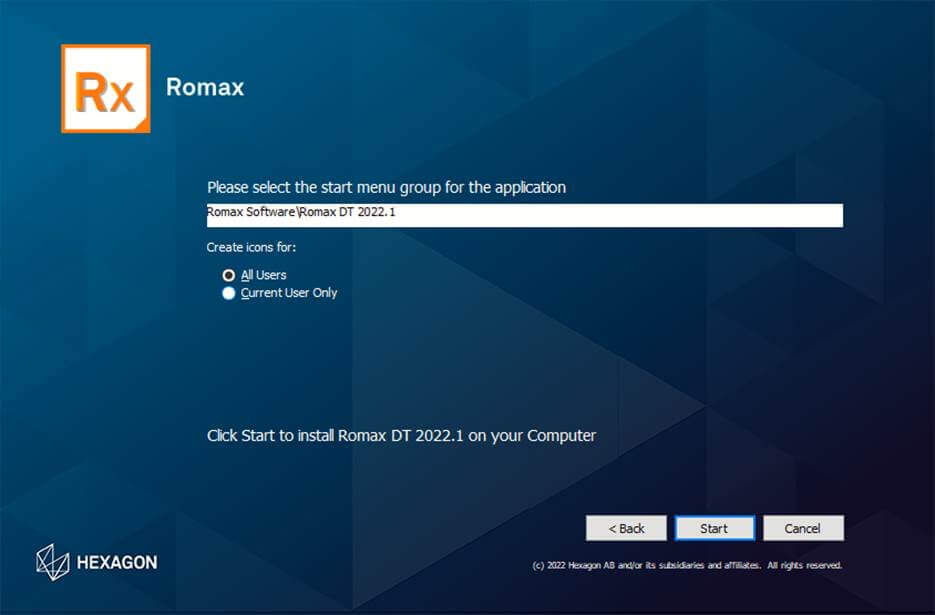Click the orange Rx Romax logo

104,88
